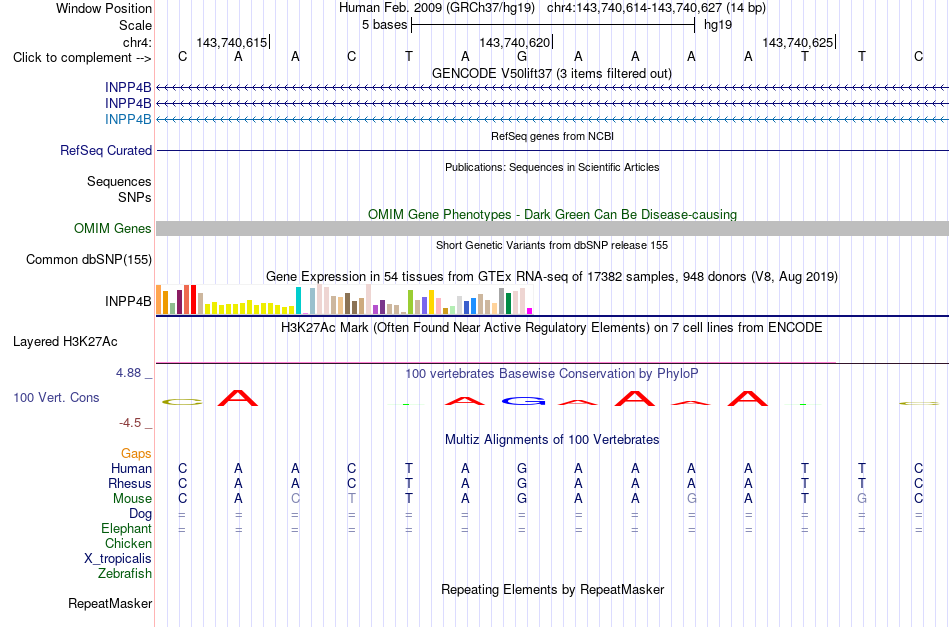Open the 100 Vert. Cons track label

pyautogui.click(x=56, y=397)
